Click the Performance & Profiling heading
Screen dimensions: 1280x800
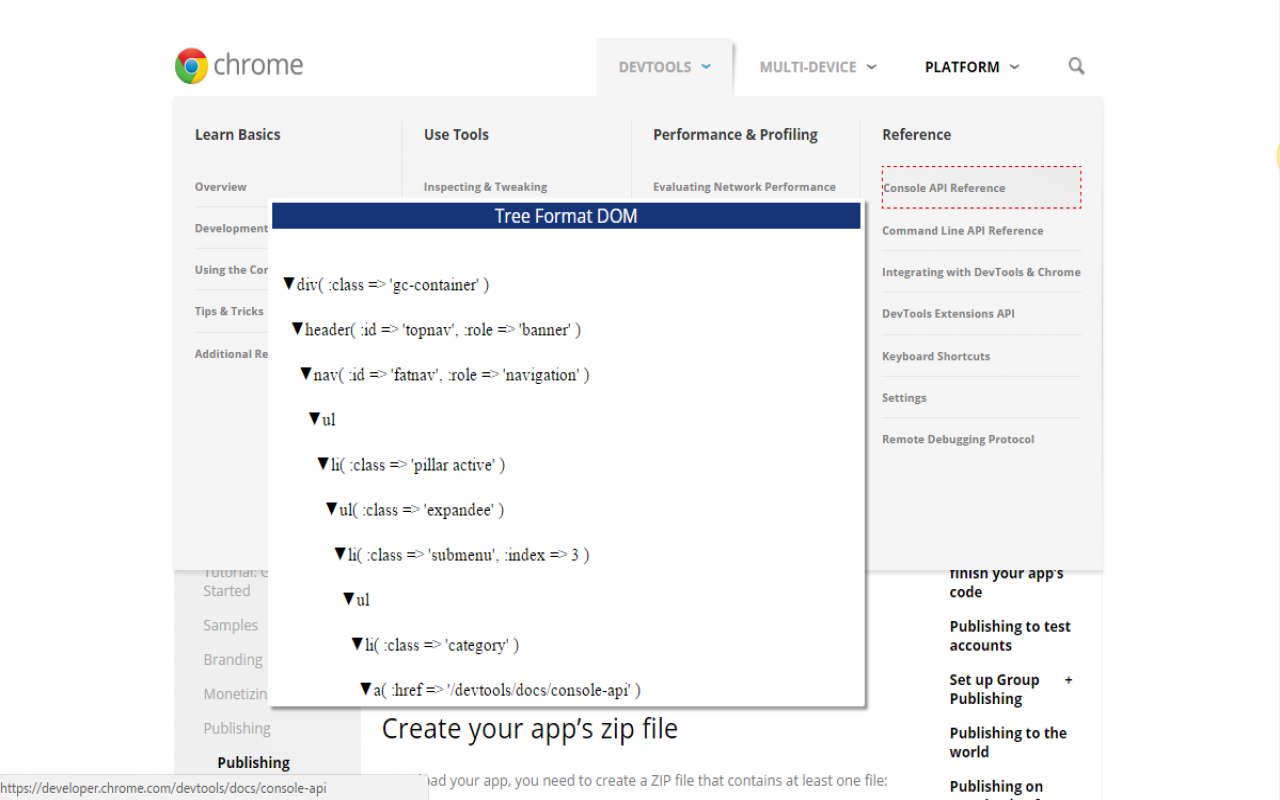click(x=735, y=135)
